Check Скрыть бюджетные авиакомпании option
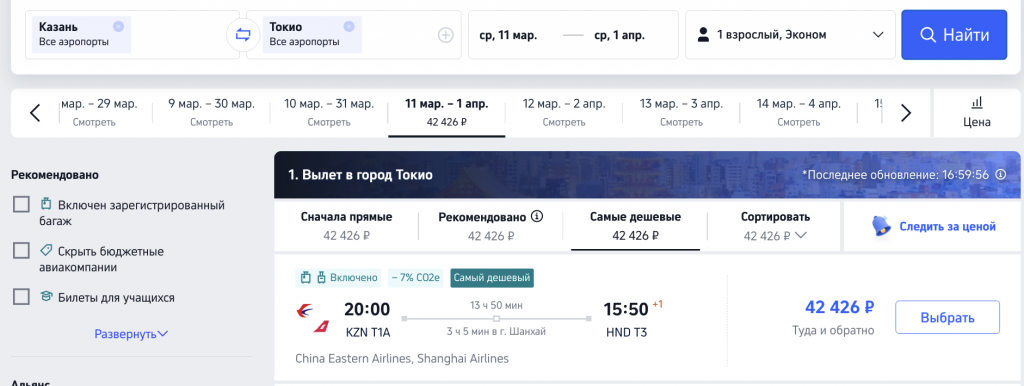 click(22, 251)
